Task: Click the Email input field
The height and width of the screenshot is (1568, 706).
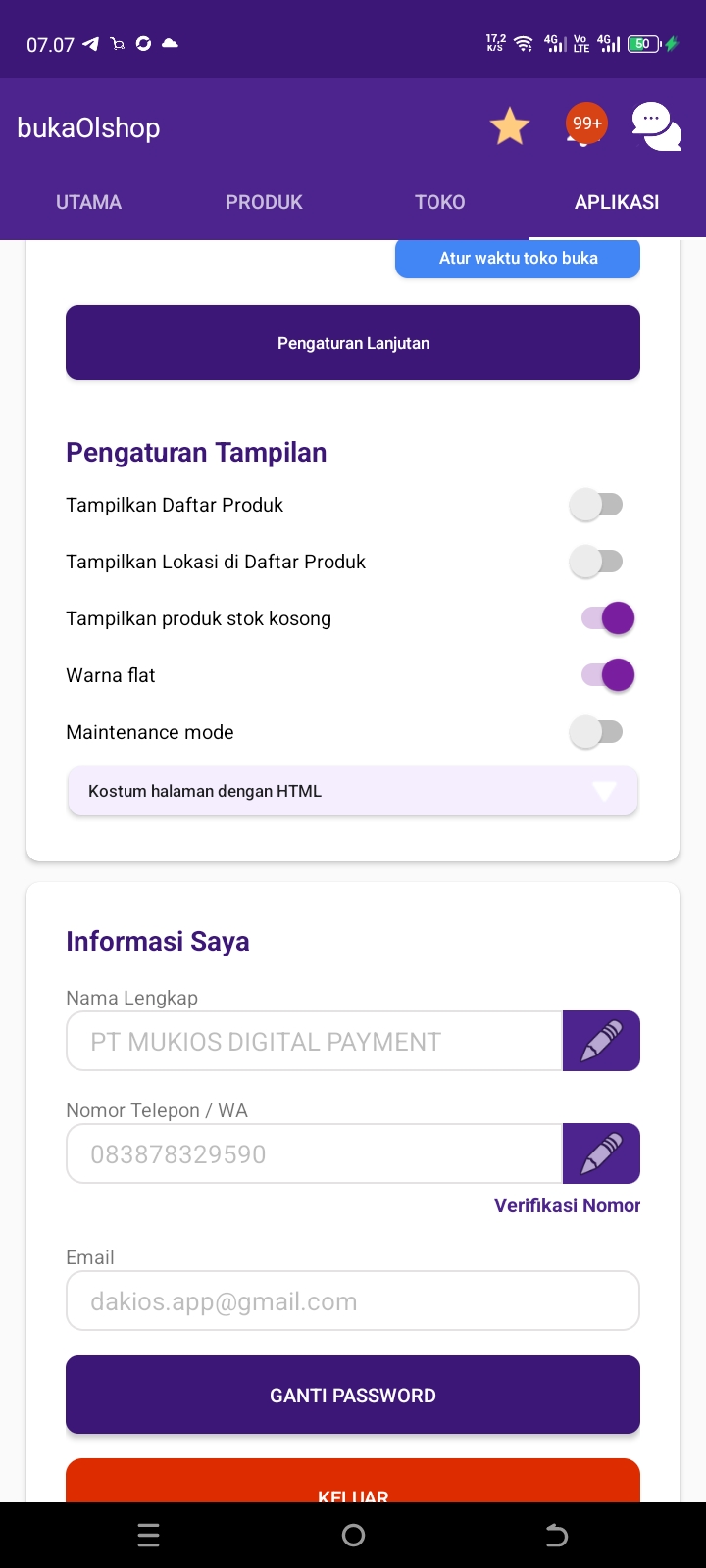Action: click(x=353, y=1301)
